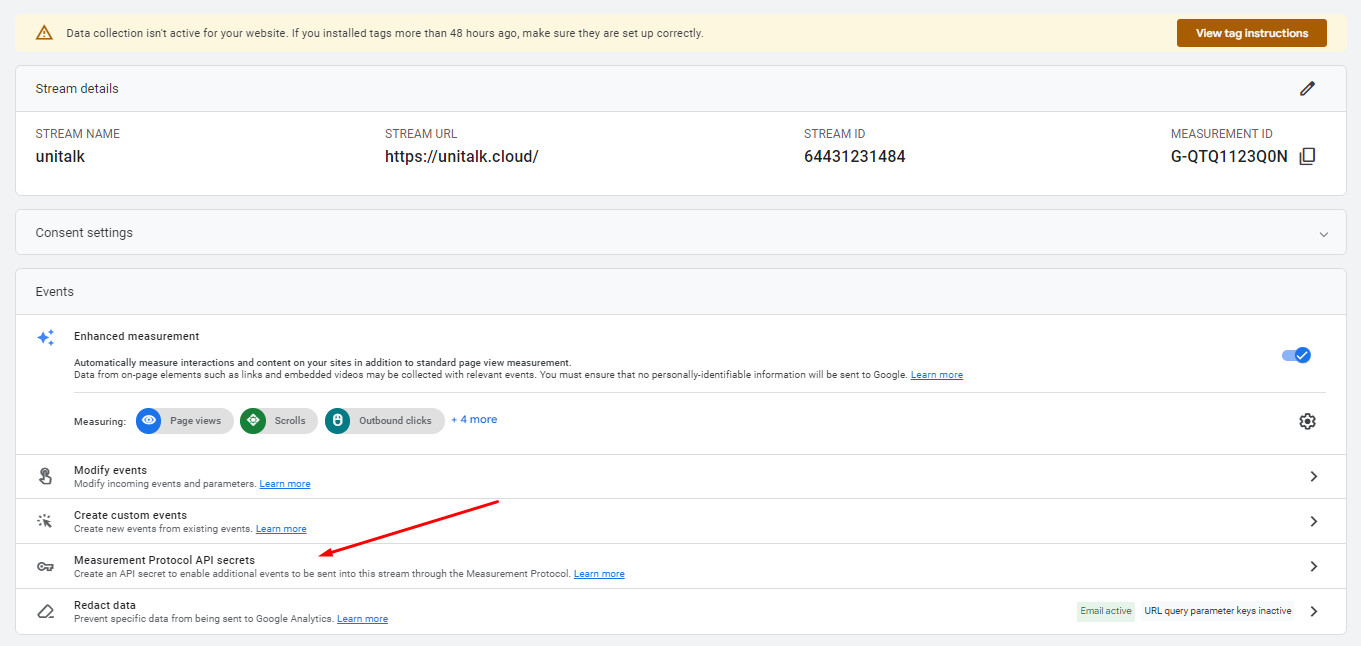Open Redact data via right chevron

[x=1314, y=611]
